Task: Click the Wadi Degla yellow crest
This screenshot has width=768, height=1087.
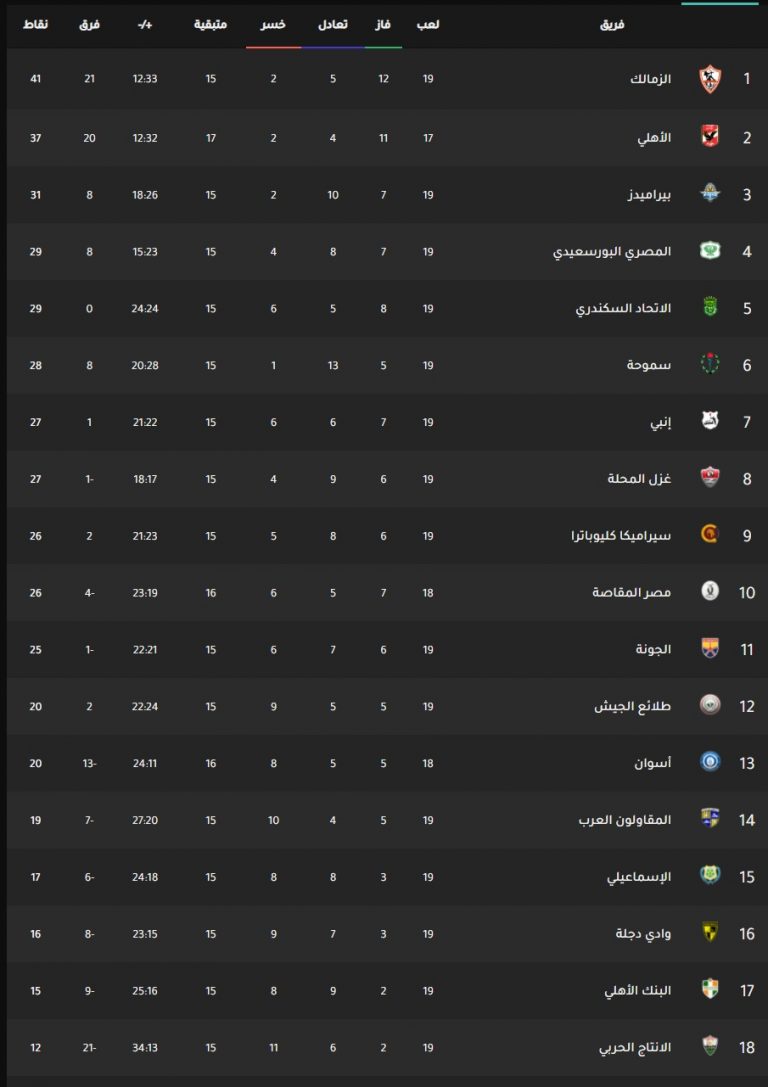Action: coord(710,932)
